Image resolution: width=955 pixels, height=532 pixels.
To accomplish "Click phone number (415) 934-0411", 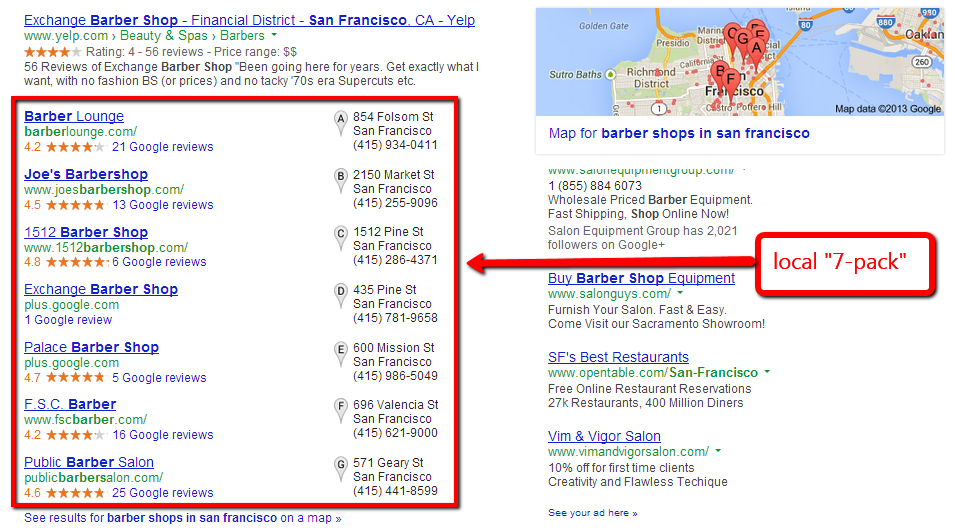I will [x=395, y=145].
